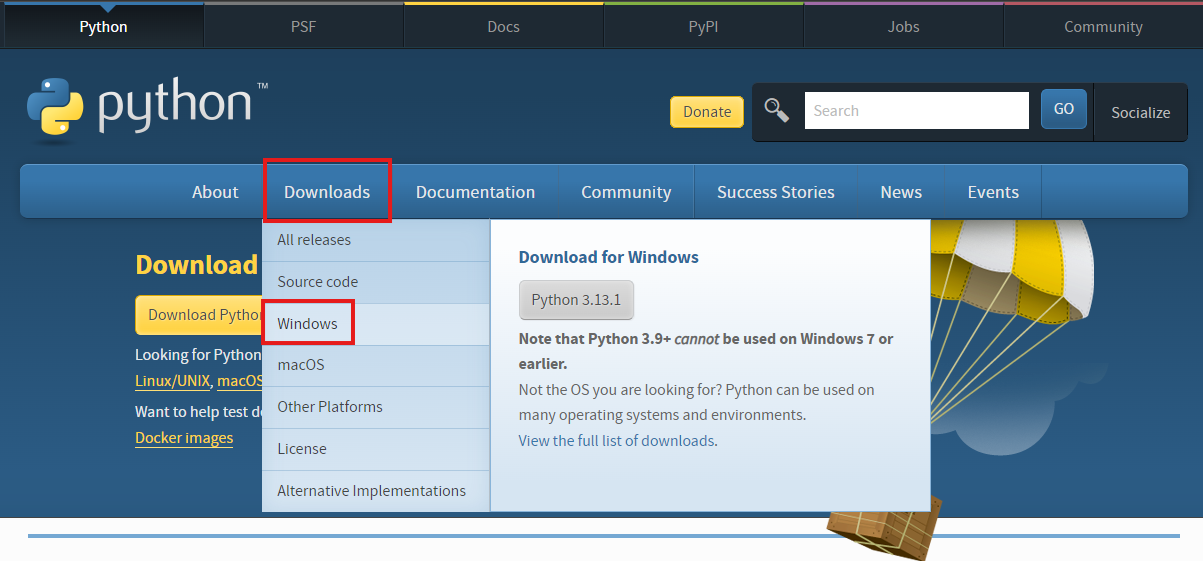Select Alternative Implementations in dropdown

point(376,491)
